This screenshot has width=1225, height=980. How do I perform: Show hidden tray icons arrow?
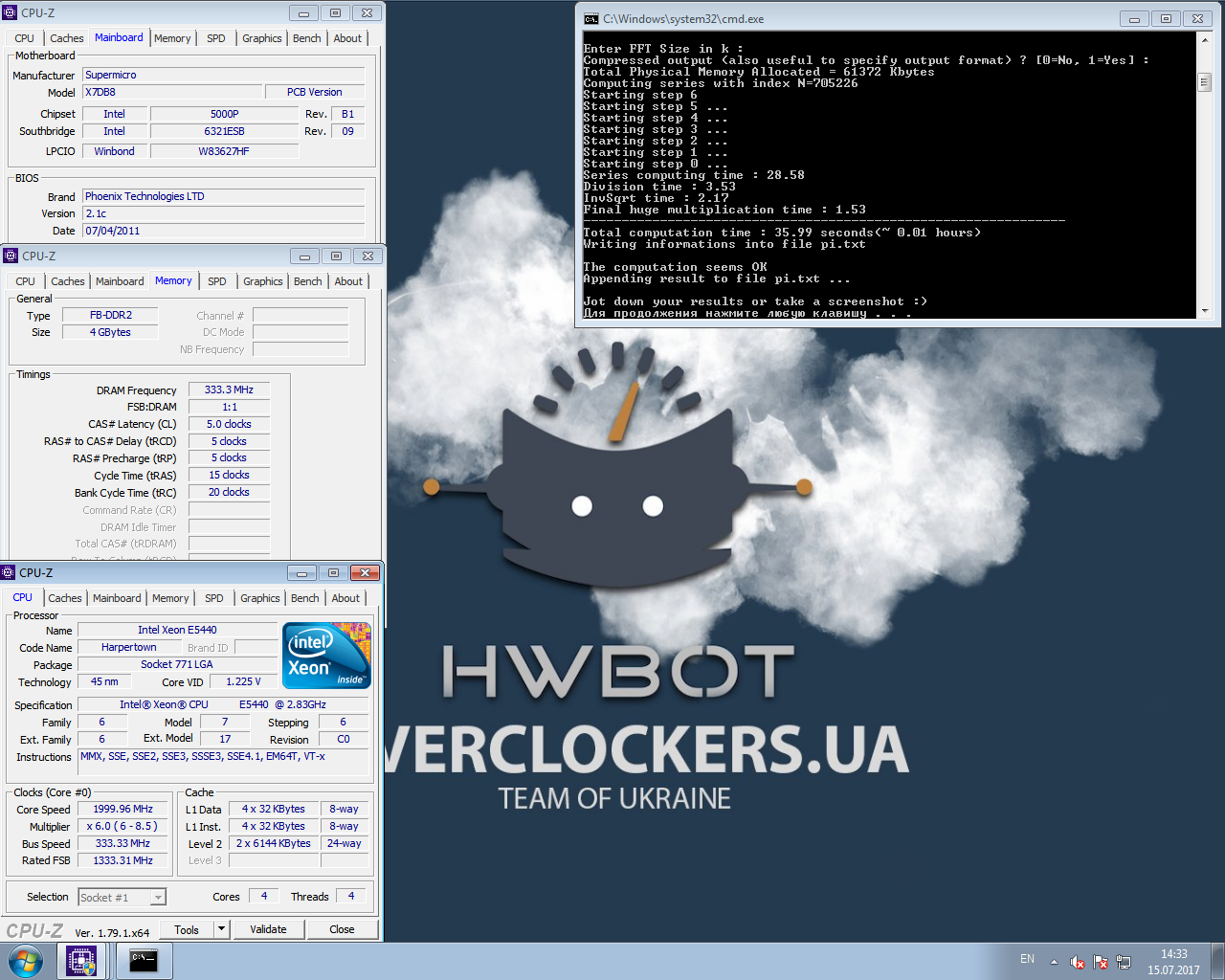tap(1054, 962)
